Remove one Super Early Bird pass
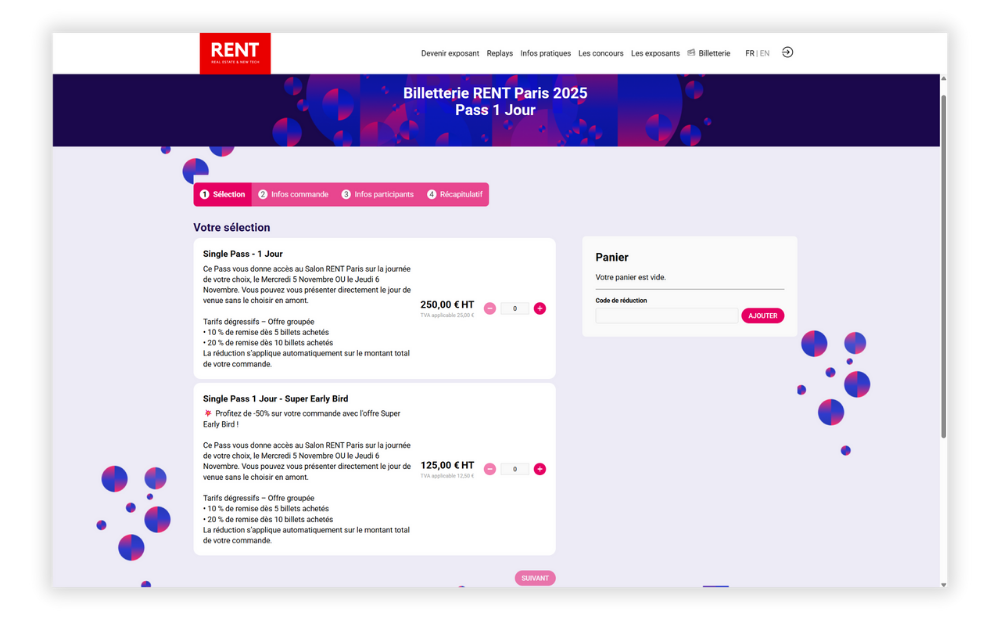 (x=490, y=469)
